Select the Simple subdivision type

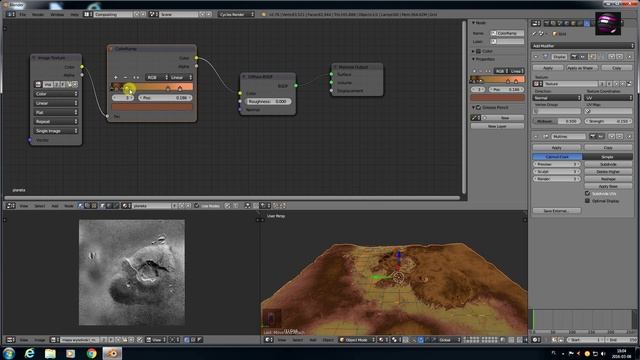tap(608, 157)
